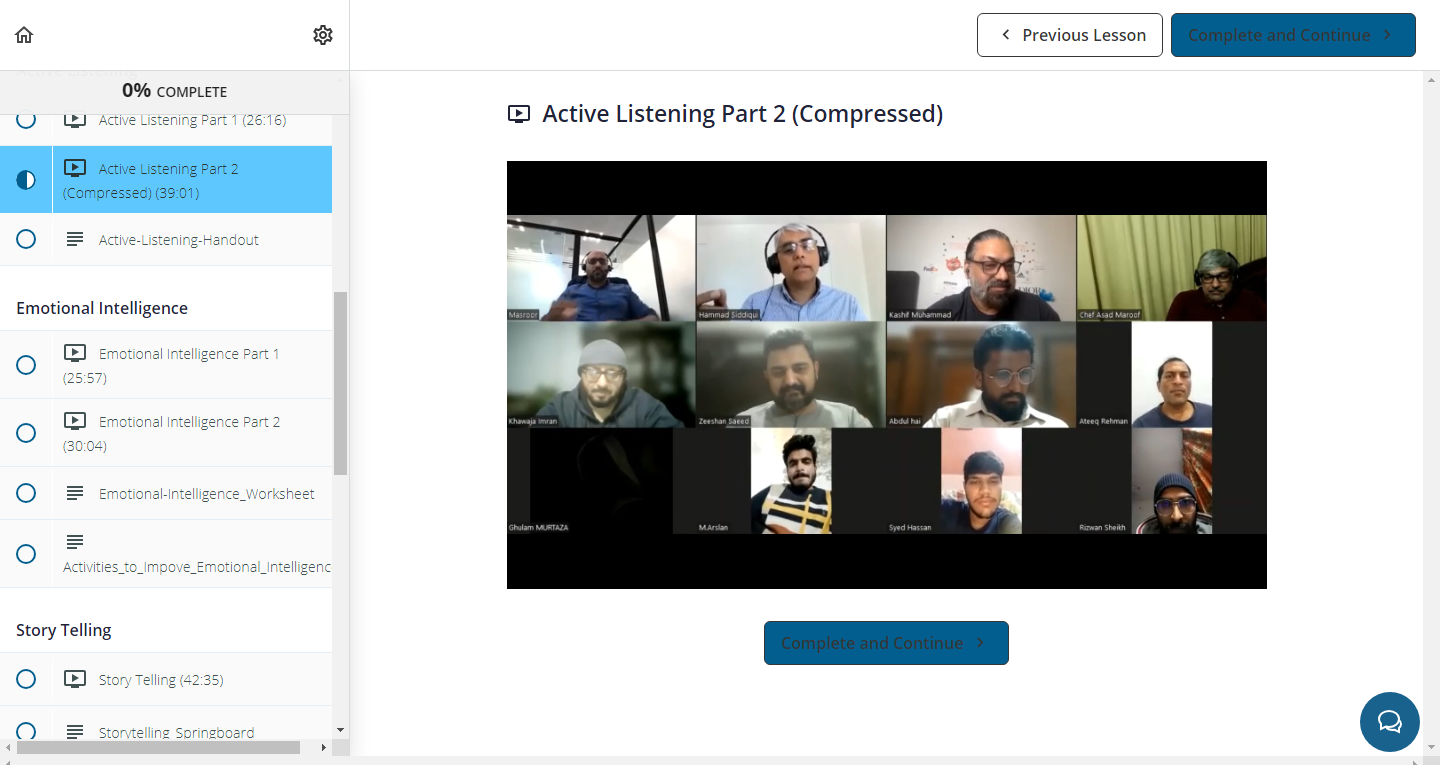Open Story Telling (42:35) lesson

tap(166, 679)
